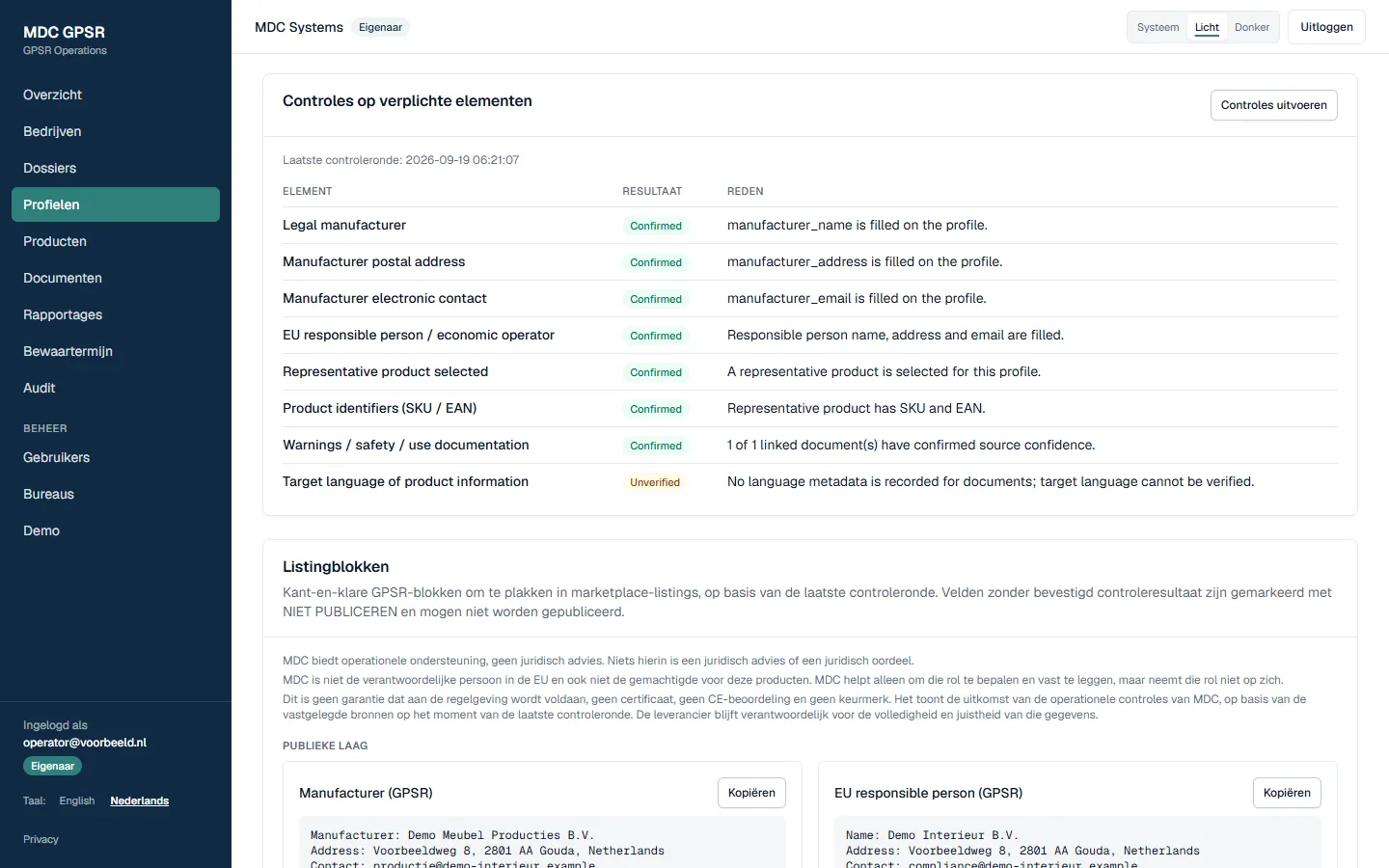Click EU responsible person / economic operator
Screen dimensions: 1389x868
(419, 335)
